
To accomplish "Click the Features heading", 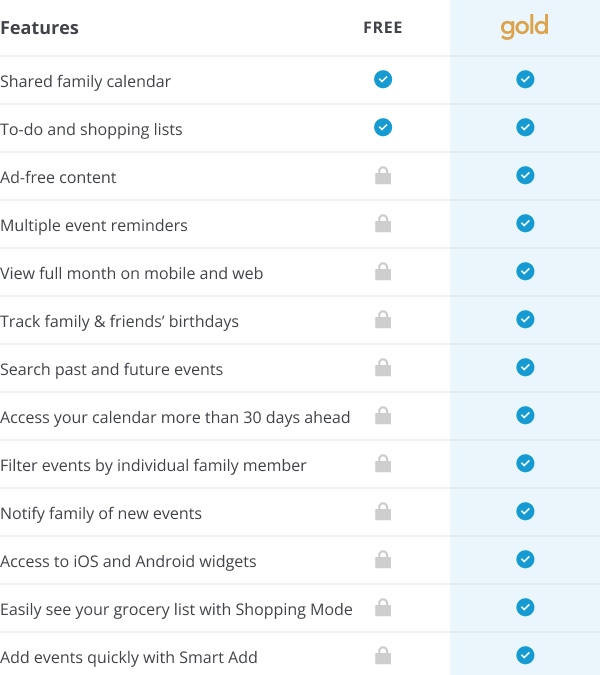I will pos(39,28).
